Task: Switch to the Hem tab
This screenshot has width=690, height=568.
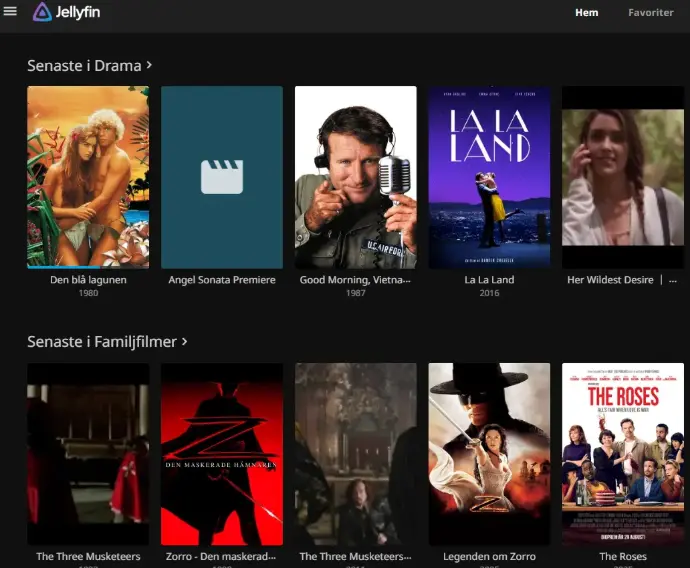Action: coord(586,13)
